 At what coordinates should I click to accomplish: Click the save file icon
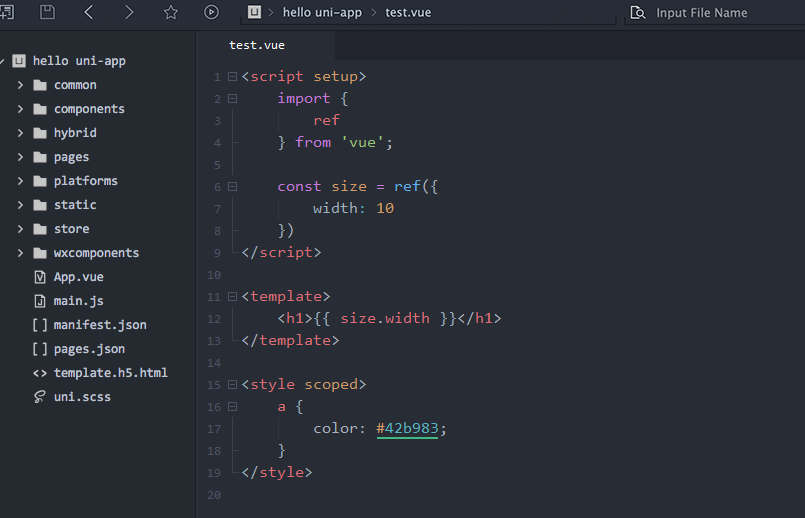click(47, 12)
